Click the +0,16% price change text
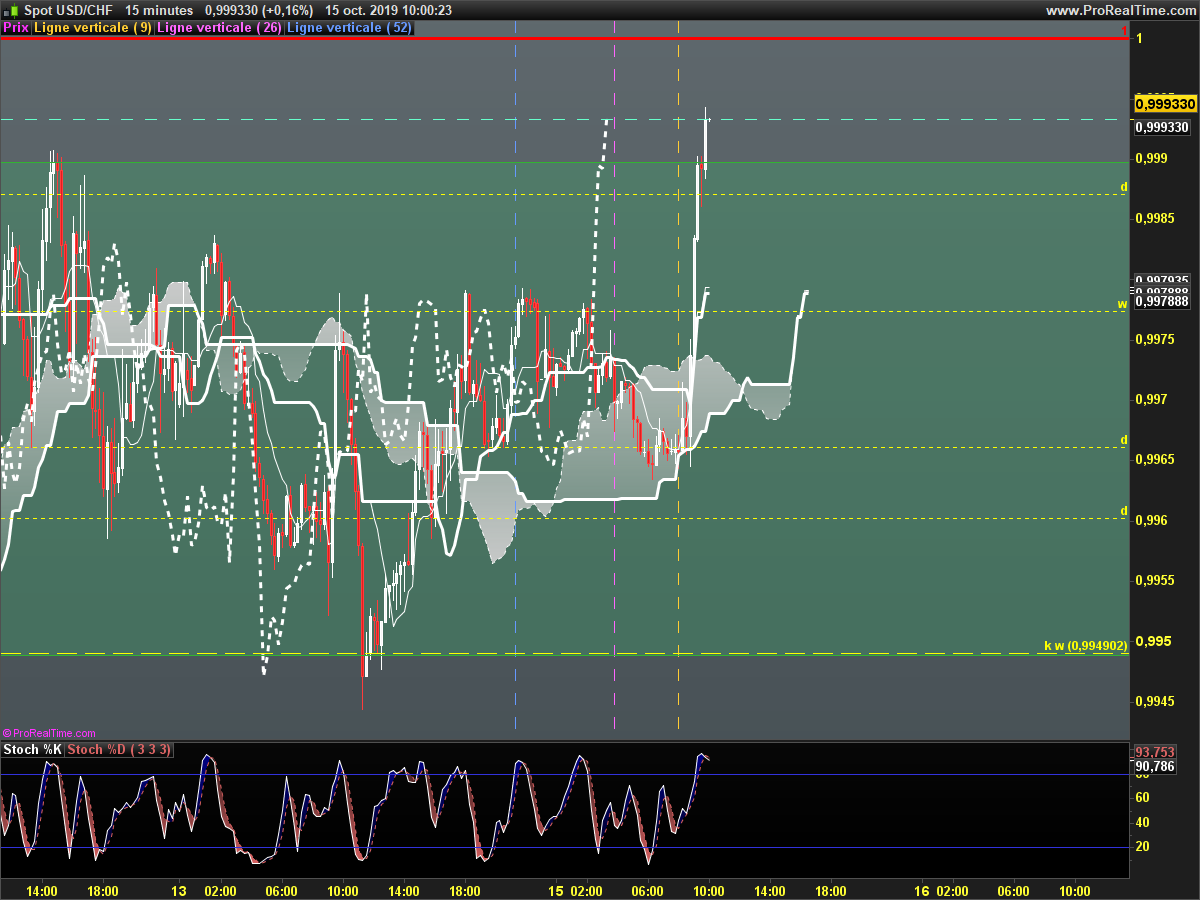This screenshot has width=1200, height=900. [x=287, y=10]
